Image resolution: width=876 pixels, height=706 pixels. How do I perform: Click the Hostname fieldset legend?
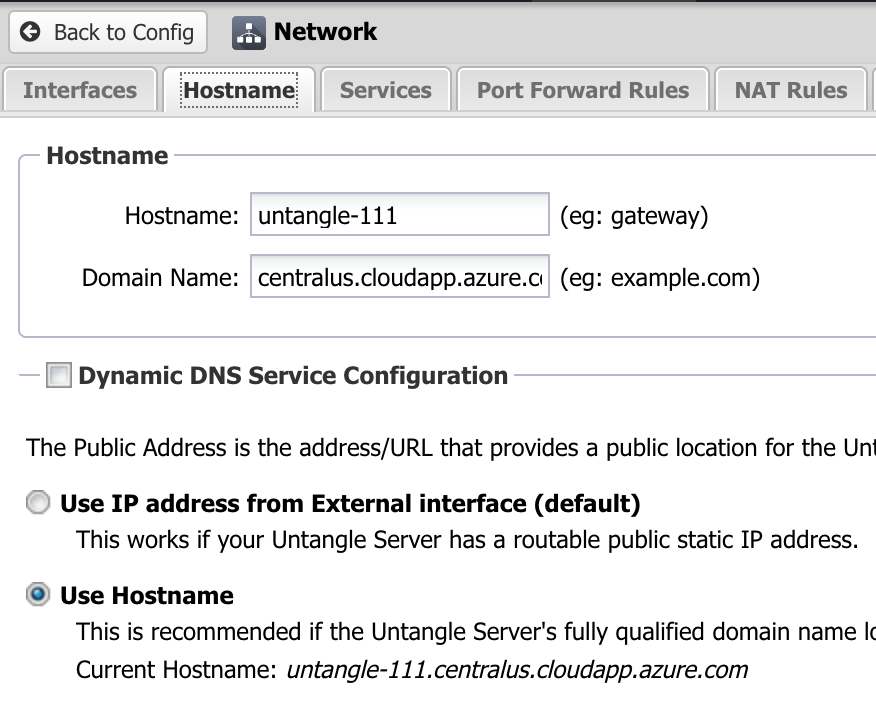[107, 155]
